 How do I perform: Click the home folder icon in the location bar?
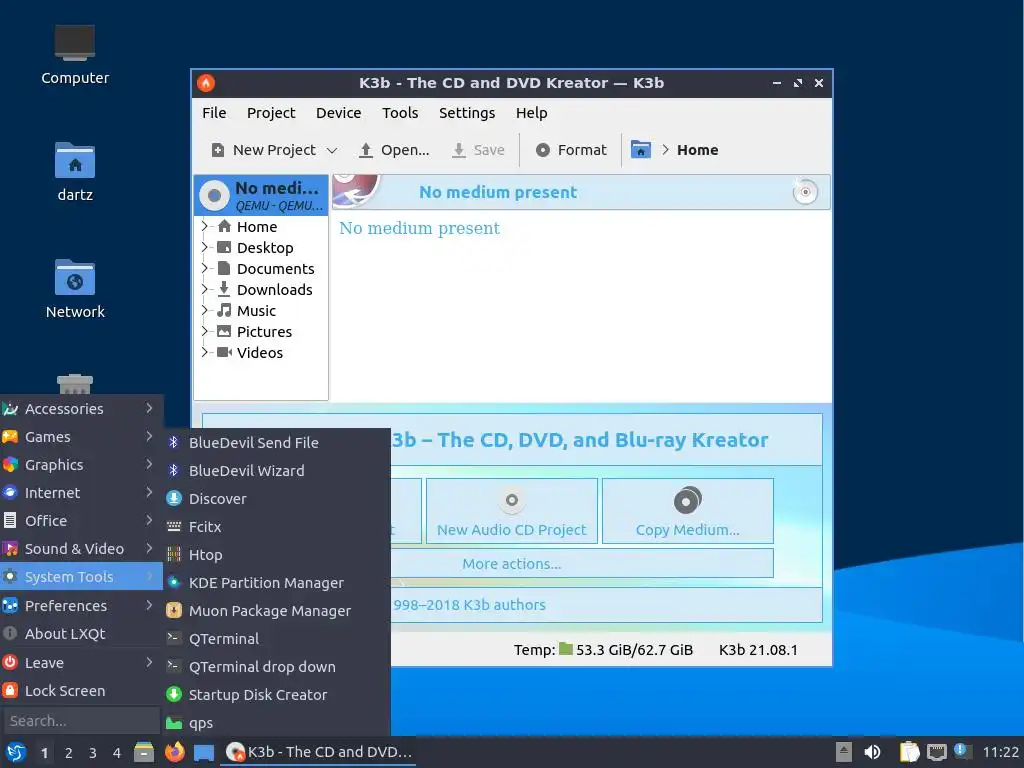[x=641, y=150]
